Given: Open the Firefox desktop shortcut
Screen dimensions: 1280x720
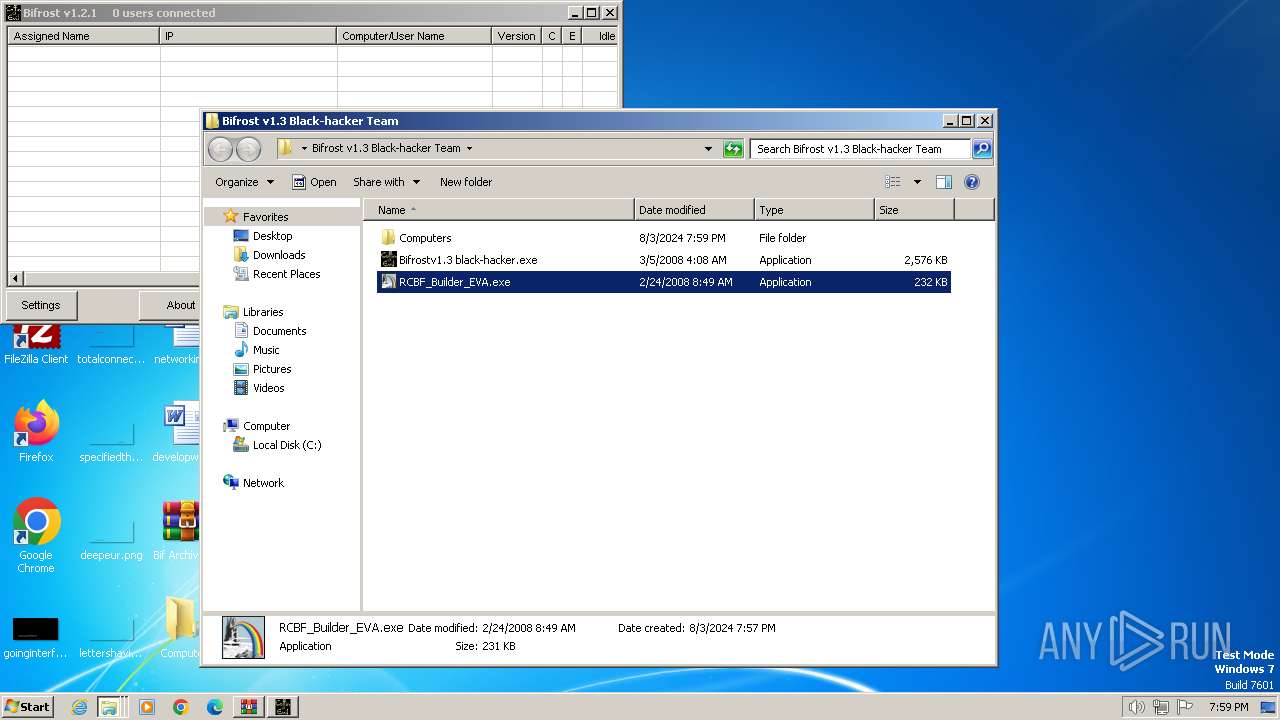Looking at the screenshot, I should point(36,432).
